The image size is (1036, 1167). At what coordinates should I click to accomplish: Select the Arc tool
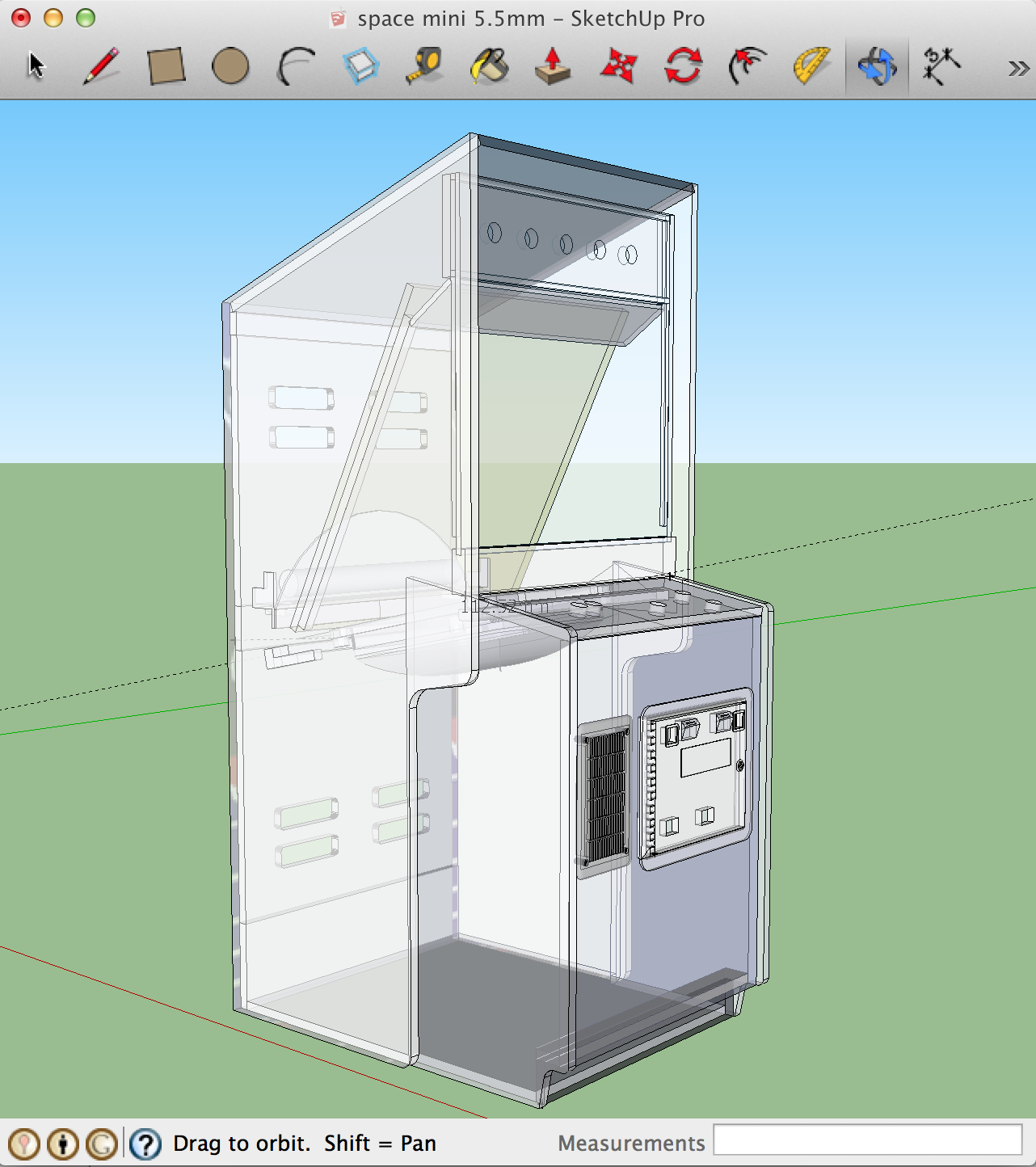[x=296, y=66]
